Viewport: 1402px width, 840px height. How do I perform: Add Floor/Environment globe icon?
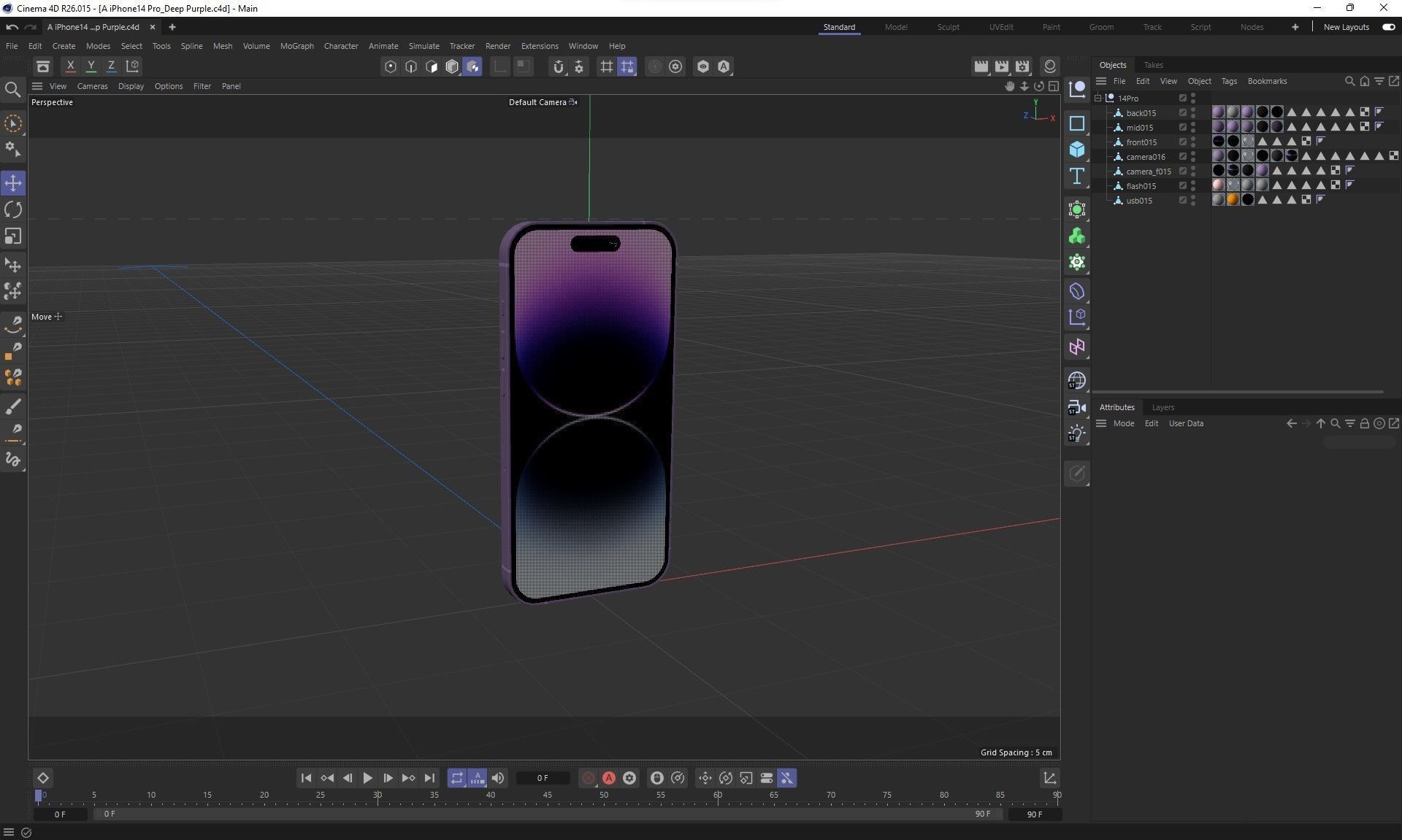click(x=1077, y=381)
